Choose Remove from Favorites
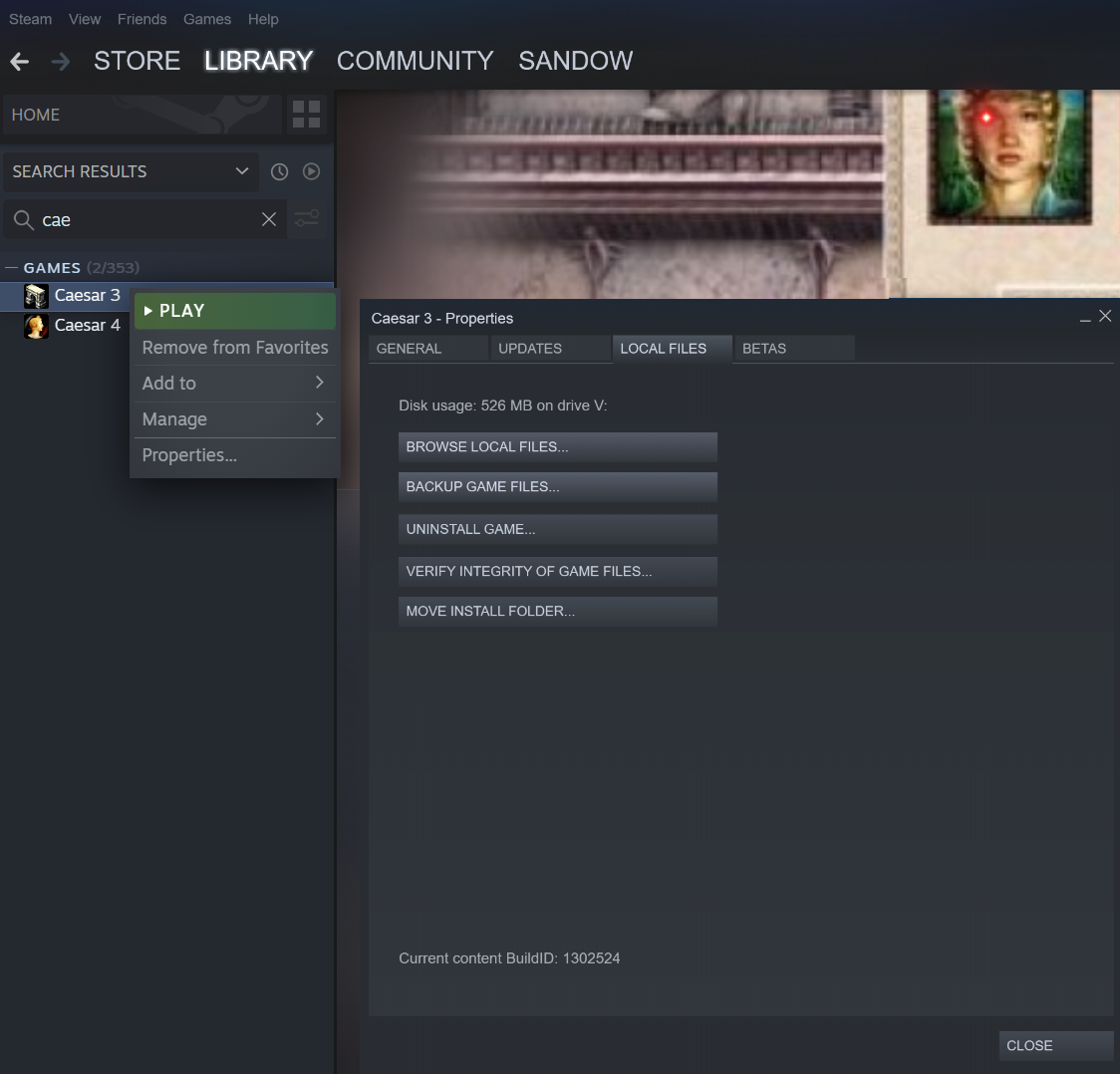 click(x=234, y=348)
